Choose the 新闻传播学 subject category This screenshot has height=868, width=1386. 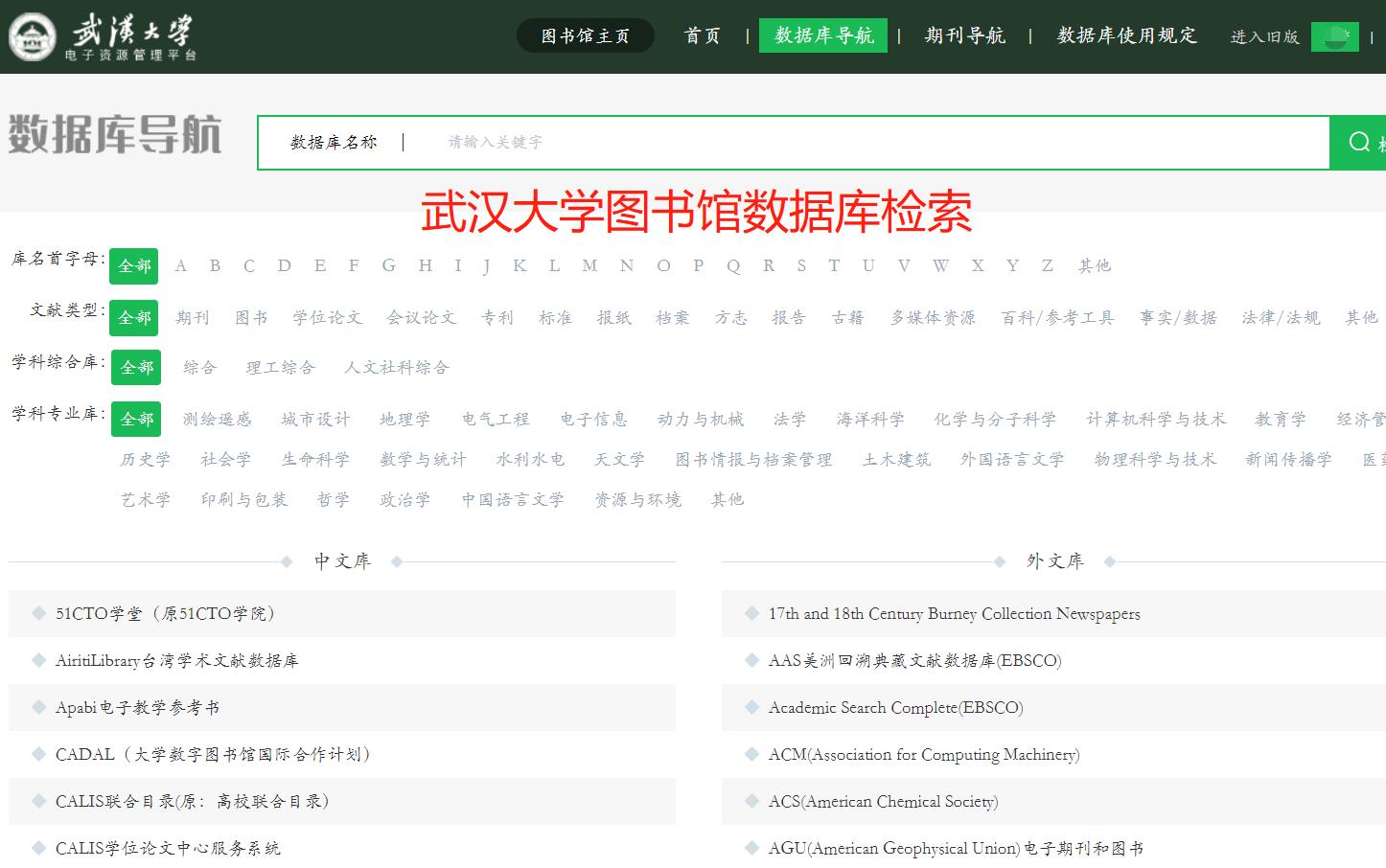click(x=1288, y=459)
